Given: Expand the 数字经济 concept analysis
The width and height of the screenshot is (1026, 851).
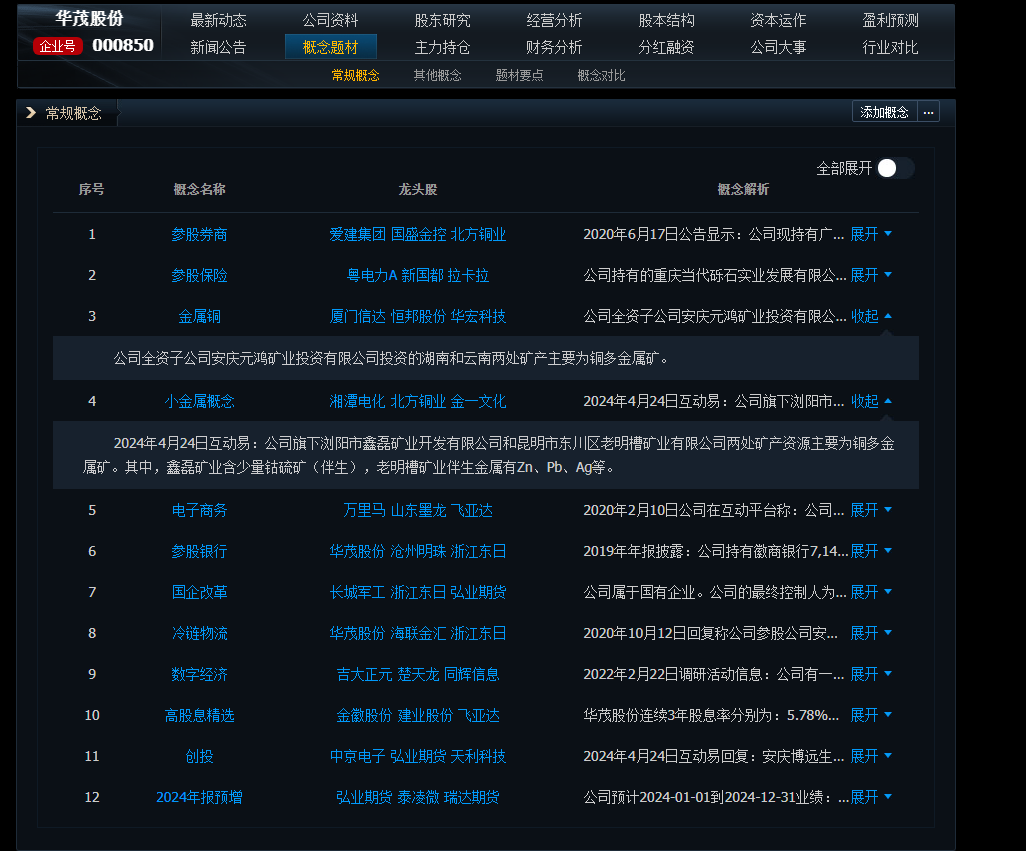Looking at the screenshot, I should [871, 674].
